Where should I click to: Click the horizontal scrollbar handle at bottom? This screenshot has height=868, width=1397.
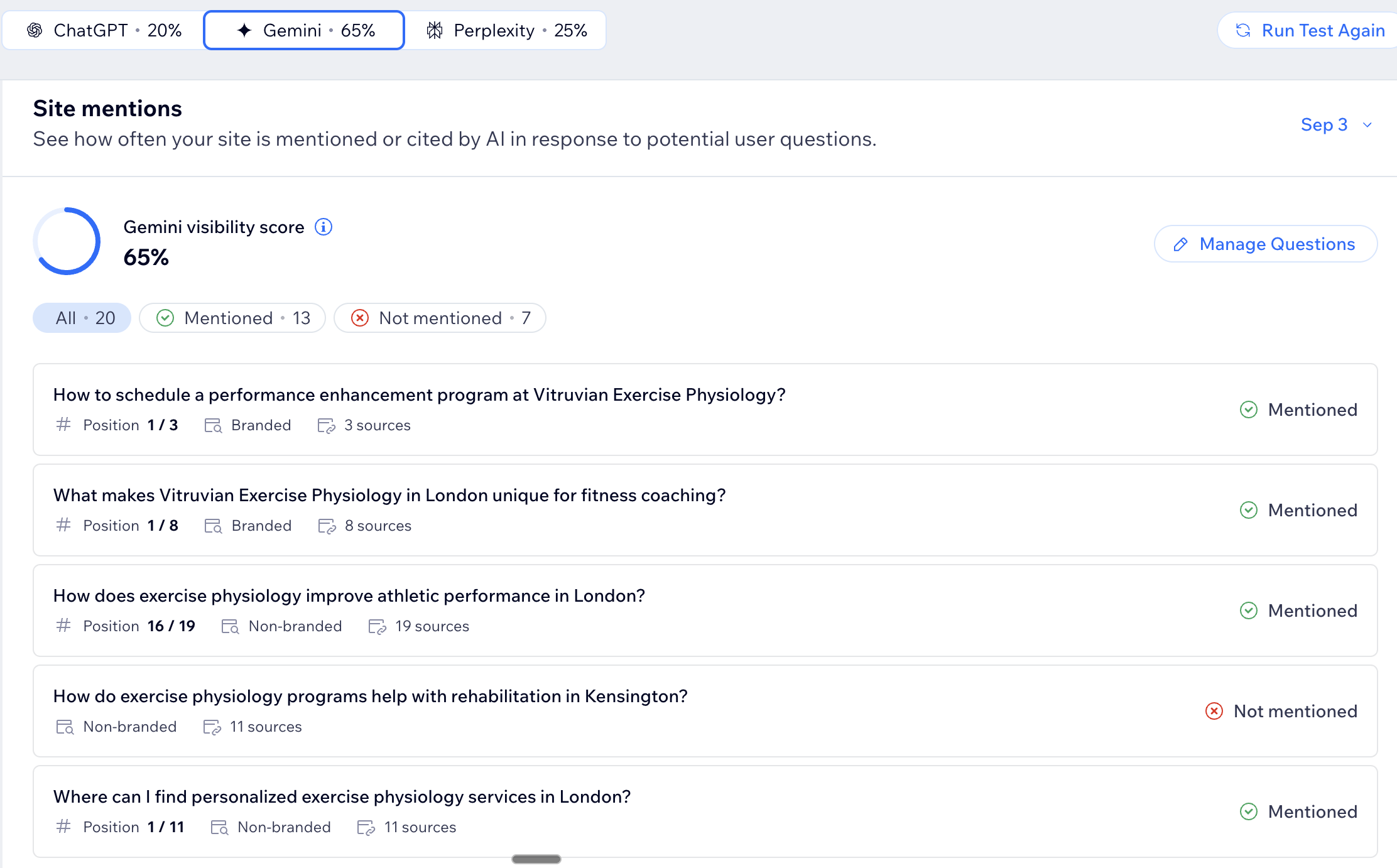pyautogui.click(x=536, y=859)
